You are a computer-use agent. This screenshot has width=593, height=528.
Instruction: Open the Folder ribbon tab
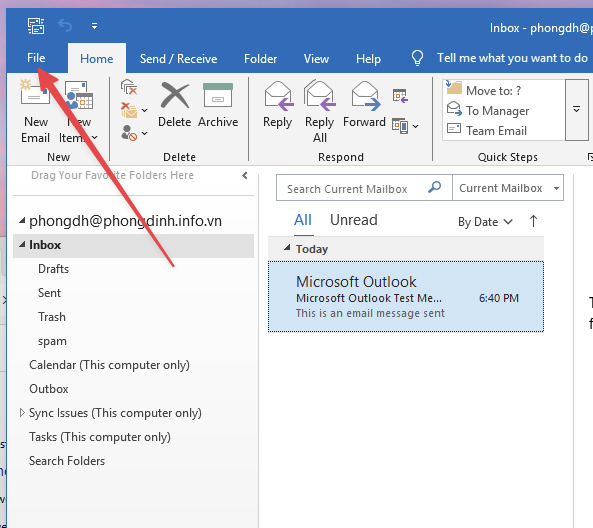click(x=260, y=59)
